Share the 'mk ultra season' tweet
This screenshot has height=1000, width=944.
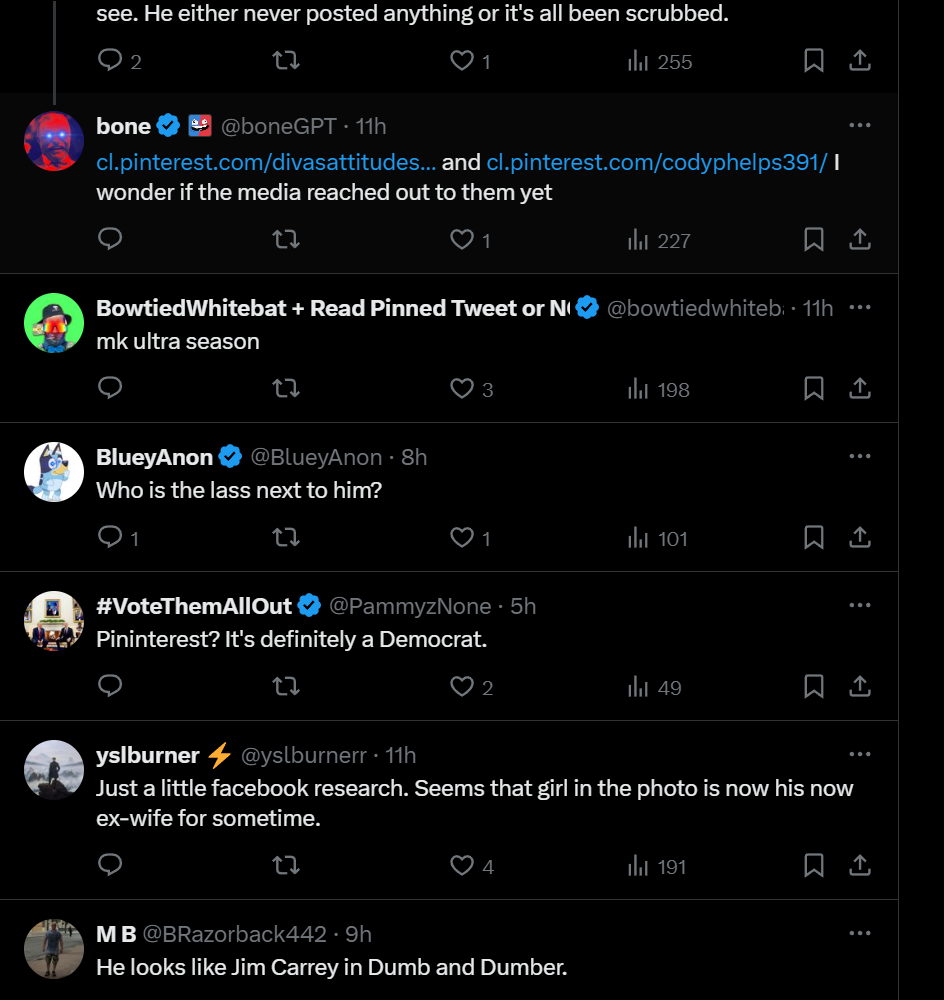(x=860, y=388)
